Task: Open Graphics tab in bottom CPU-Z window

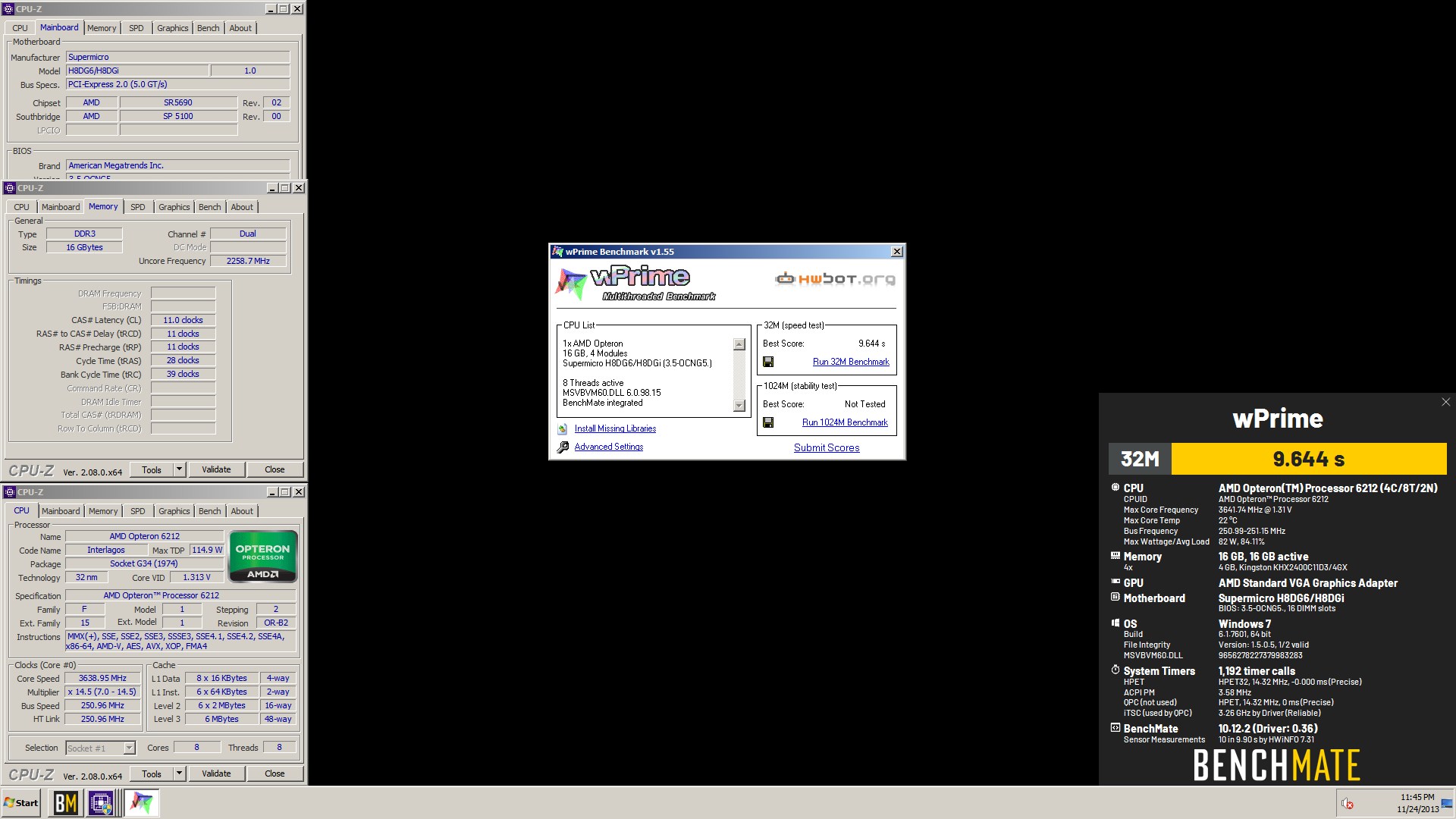Action: [174, 511]
